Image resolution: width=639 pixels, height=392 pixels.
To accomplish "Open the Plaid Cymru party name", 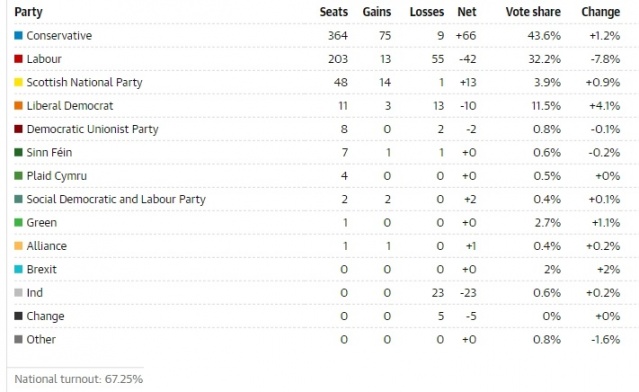I will pos(57,176).
